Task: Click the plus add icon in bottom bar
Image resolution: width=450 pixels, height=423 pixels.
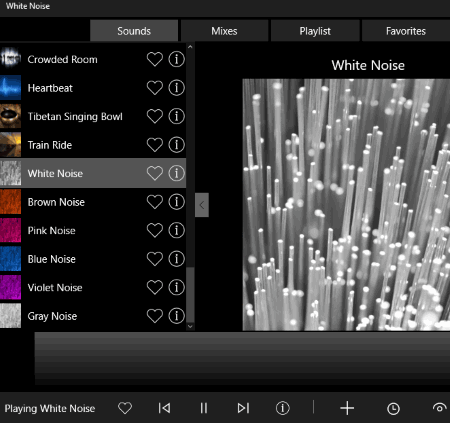Action: point(347,408)
